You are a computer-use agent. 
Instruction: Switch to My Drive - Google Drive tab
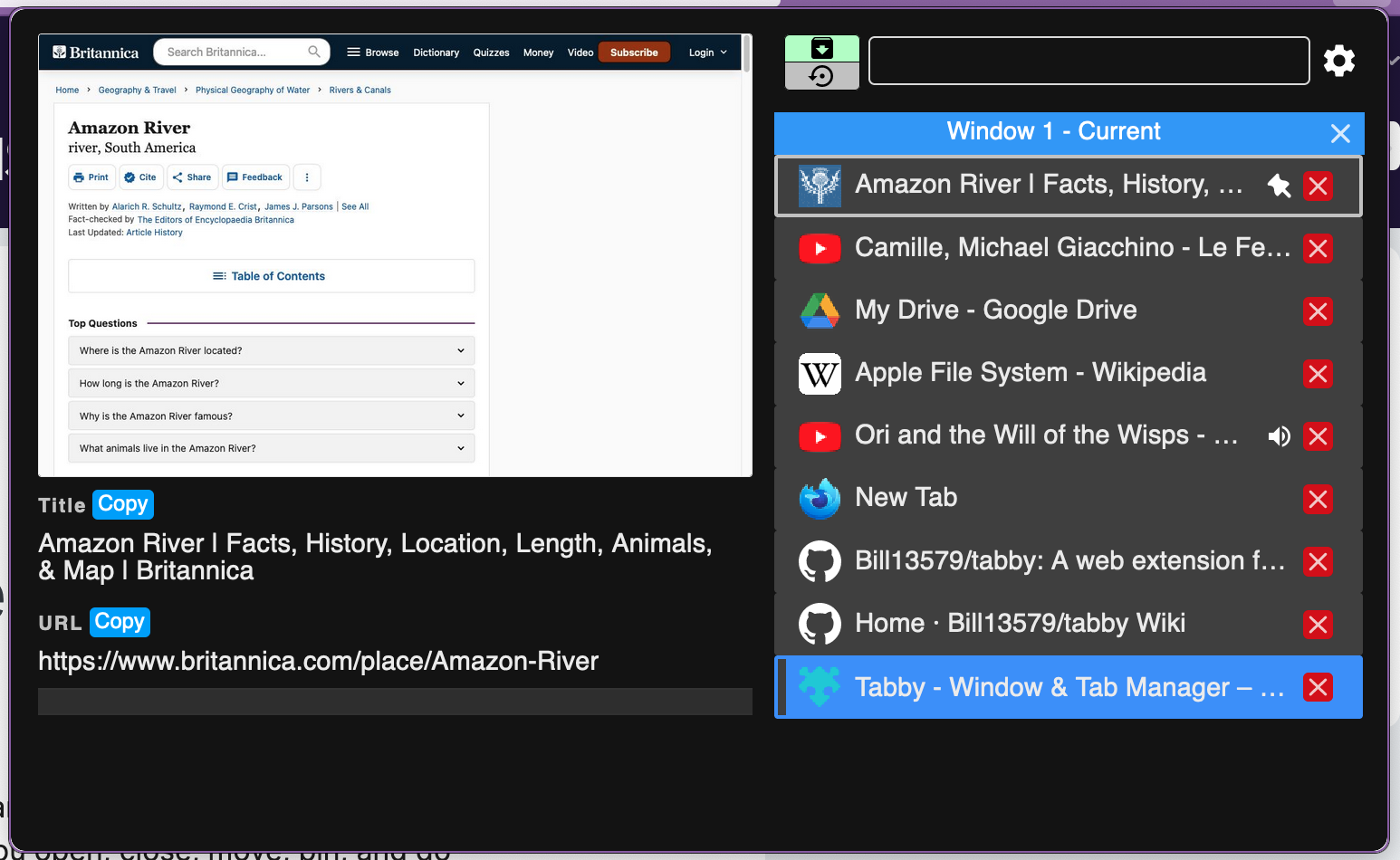click(1069, 311)
